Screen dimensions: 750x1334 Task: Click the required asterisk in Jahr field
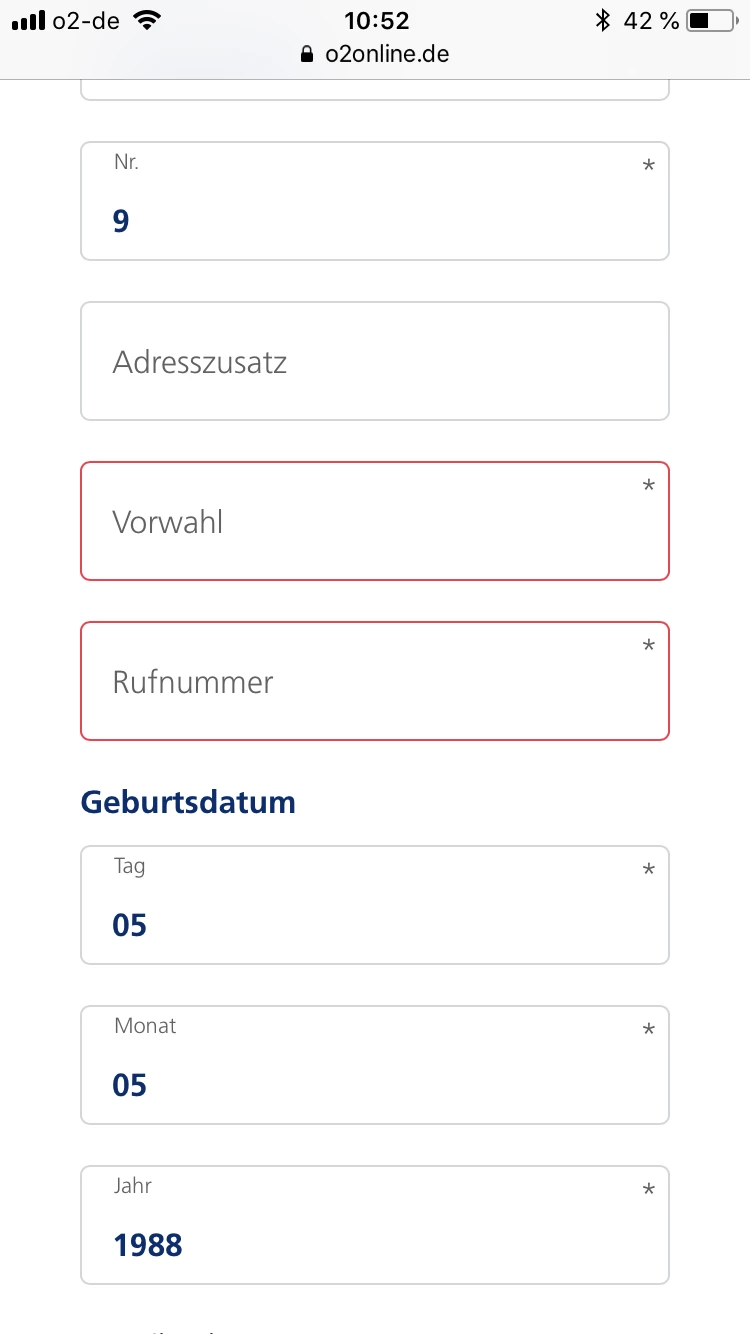pyautogui.click(x=649, y=1191)
